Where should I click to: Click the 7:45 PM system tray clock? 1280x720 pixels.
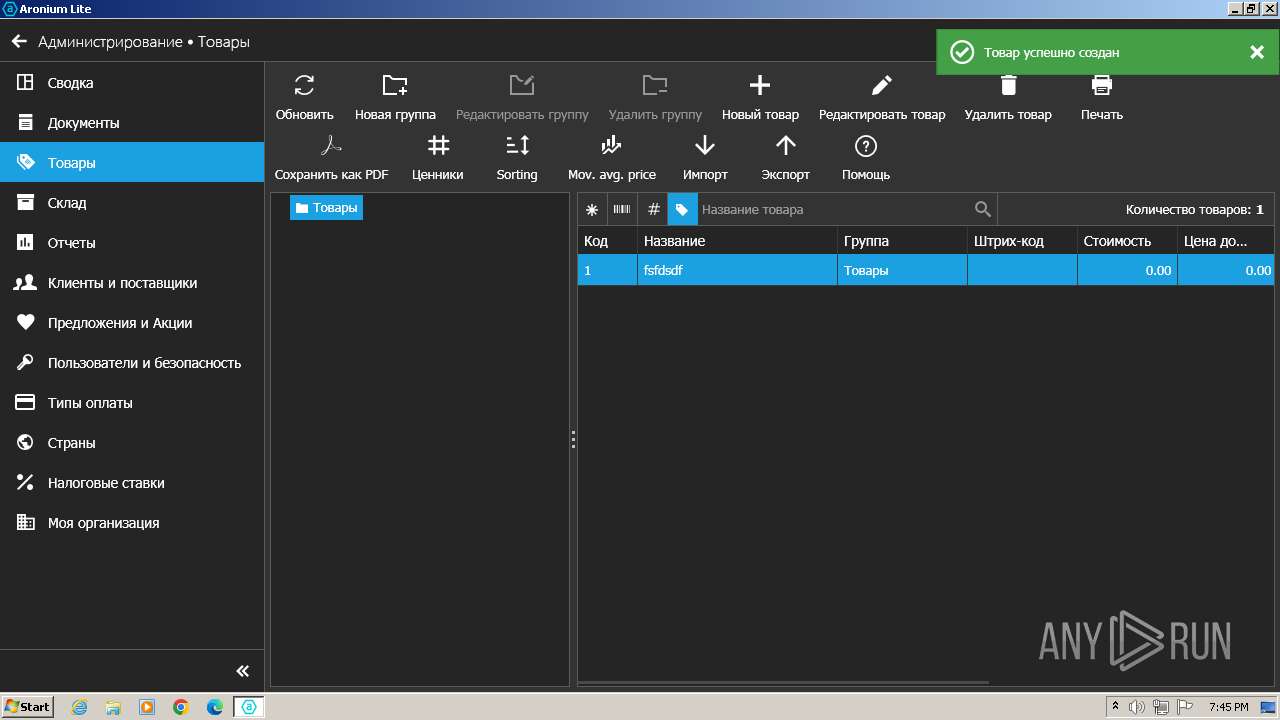pyautogui.click(x=1228, y=707)
